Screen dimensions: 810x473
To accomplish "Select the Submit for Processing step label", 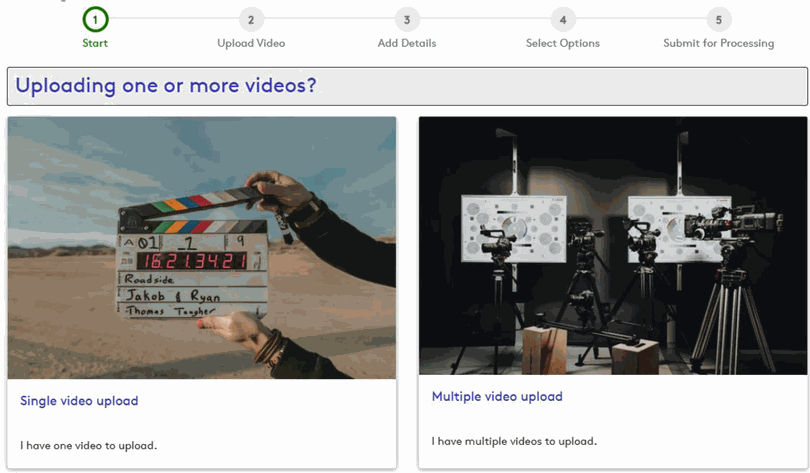I will (718, 43).
